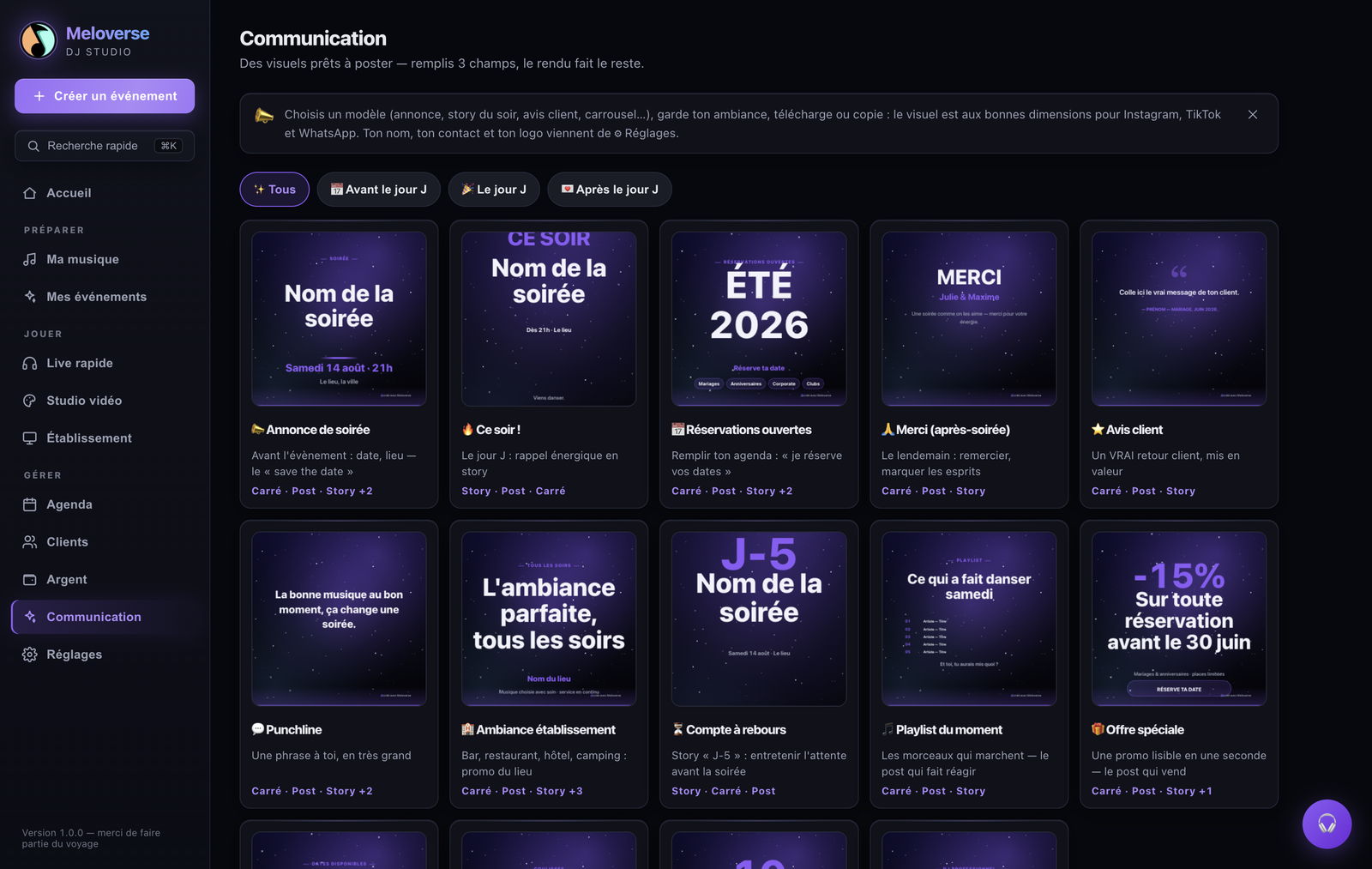Filter by Le jour J

[494, 190]
